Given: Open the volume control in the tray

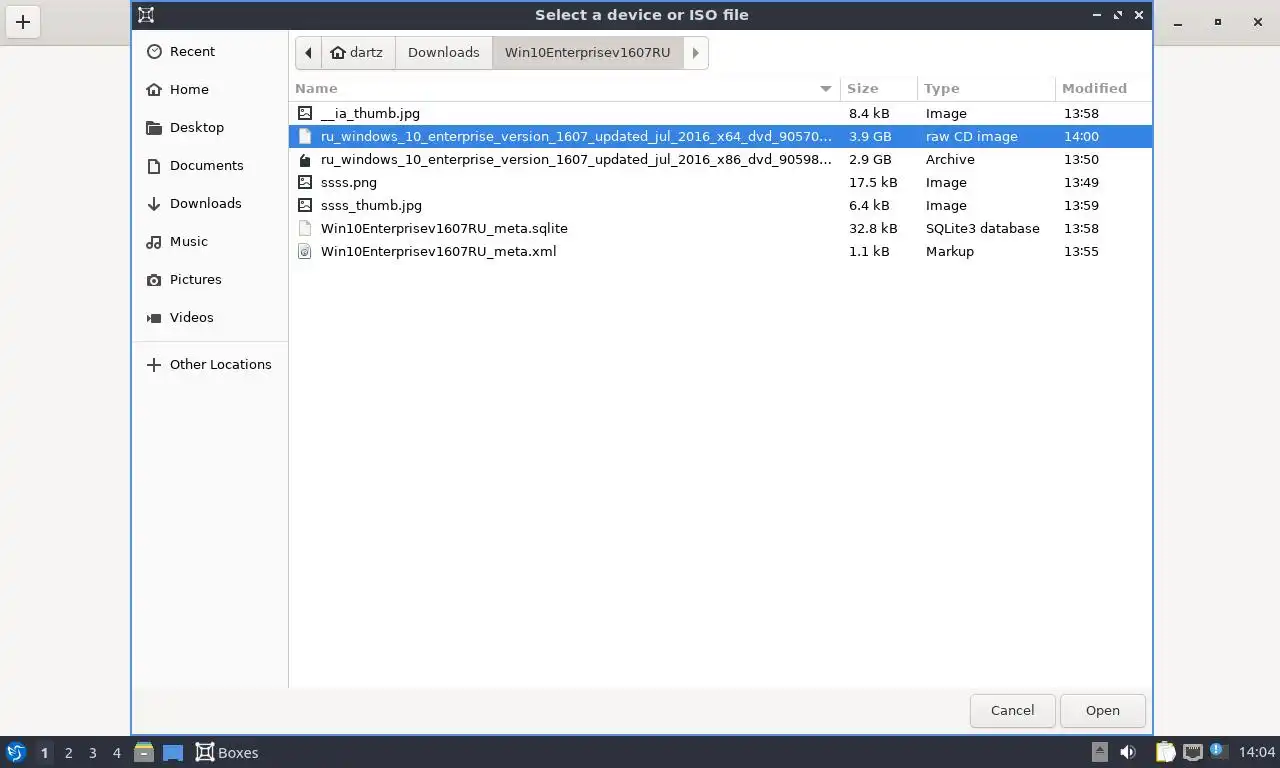Looking at the screenshot, I should [1128, 752].
